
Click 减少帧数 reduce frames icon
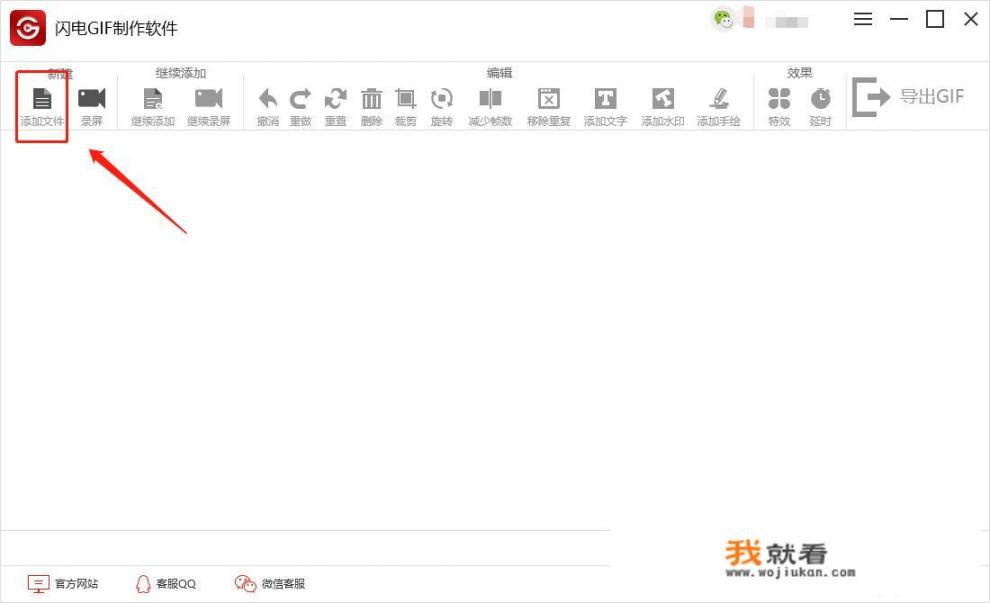[x=490, y=99]
